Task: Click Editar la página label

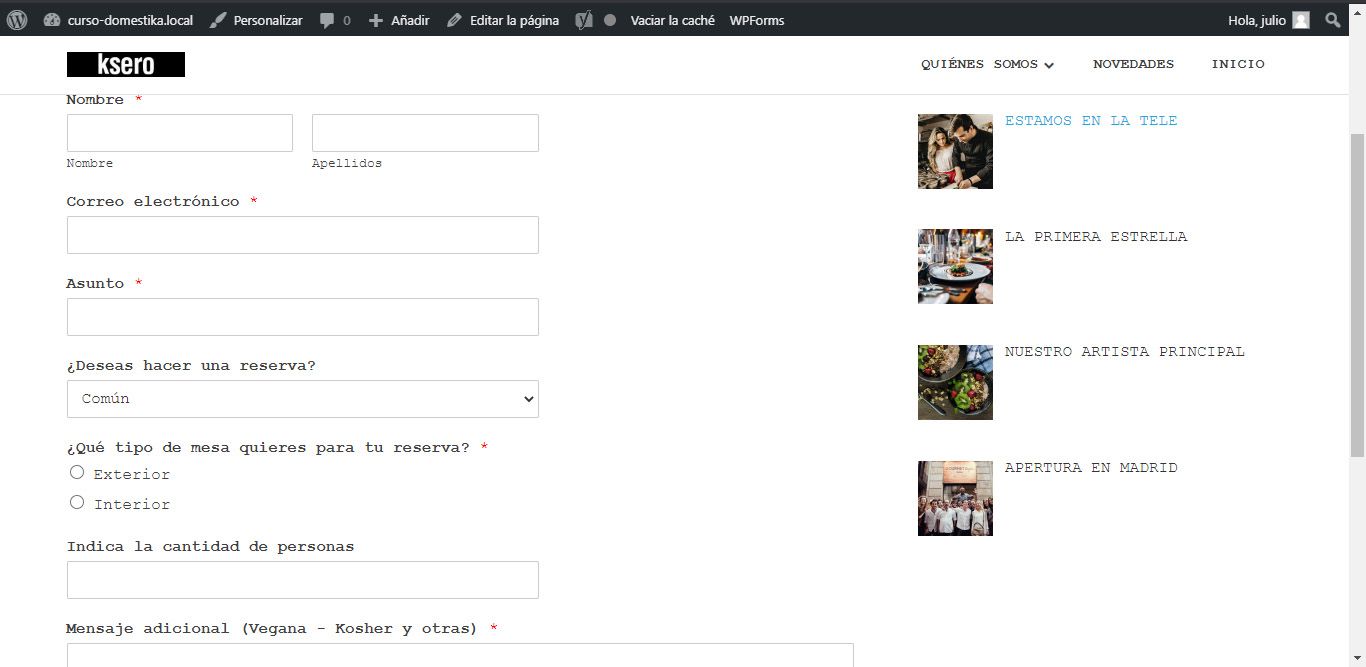Action: click(x=514, y=20)
